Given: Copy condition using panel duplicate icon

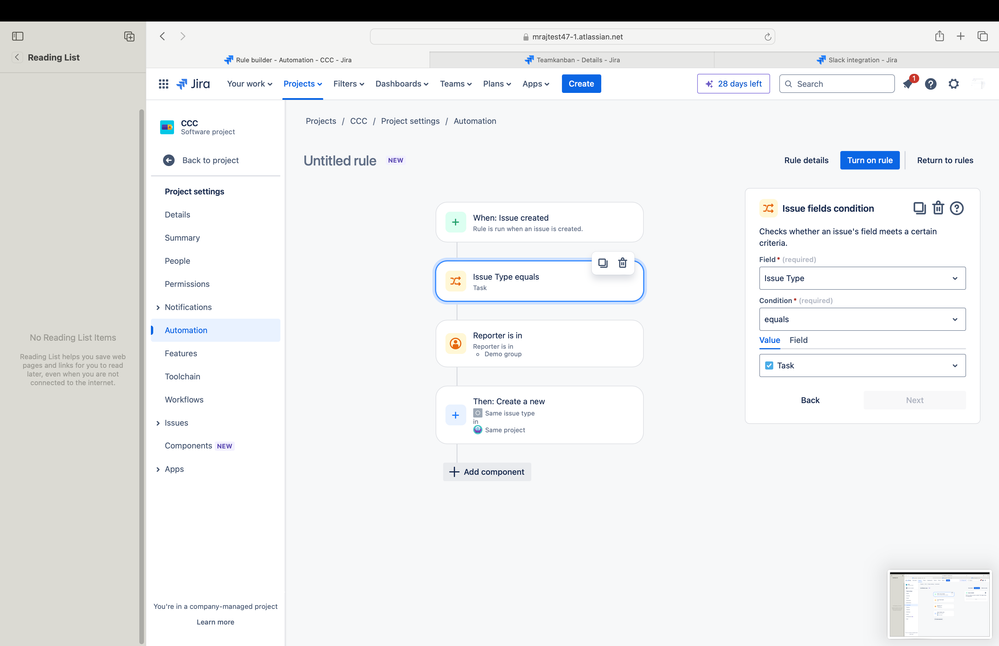Looking at the screenshot, I should [919, 208].
